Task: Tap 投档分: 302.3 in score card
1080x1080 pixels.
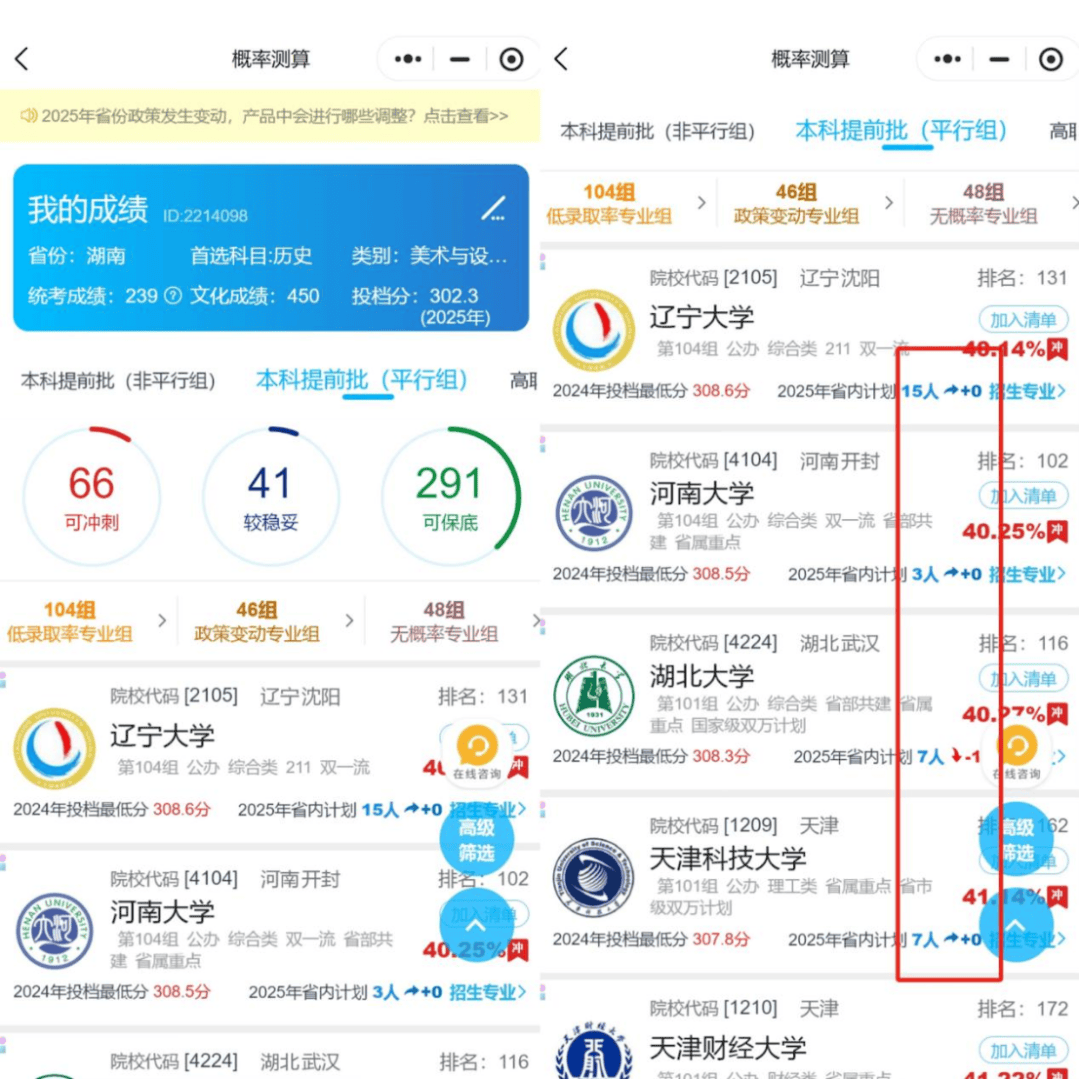Action: [415, 296]
